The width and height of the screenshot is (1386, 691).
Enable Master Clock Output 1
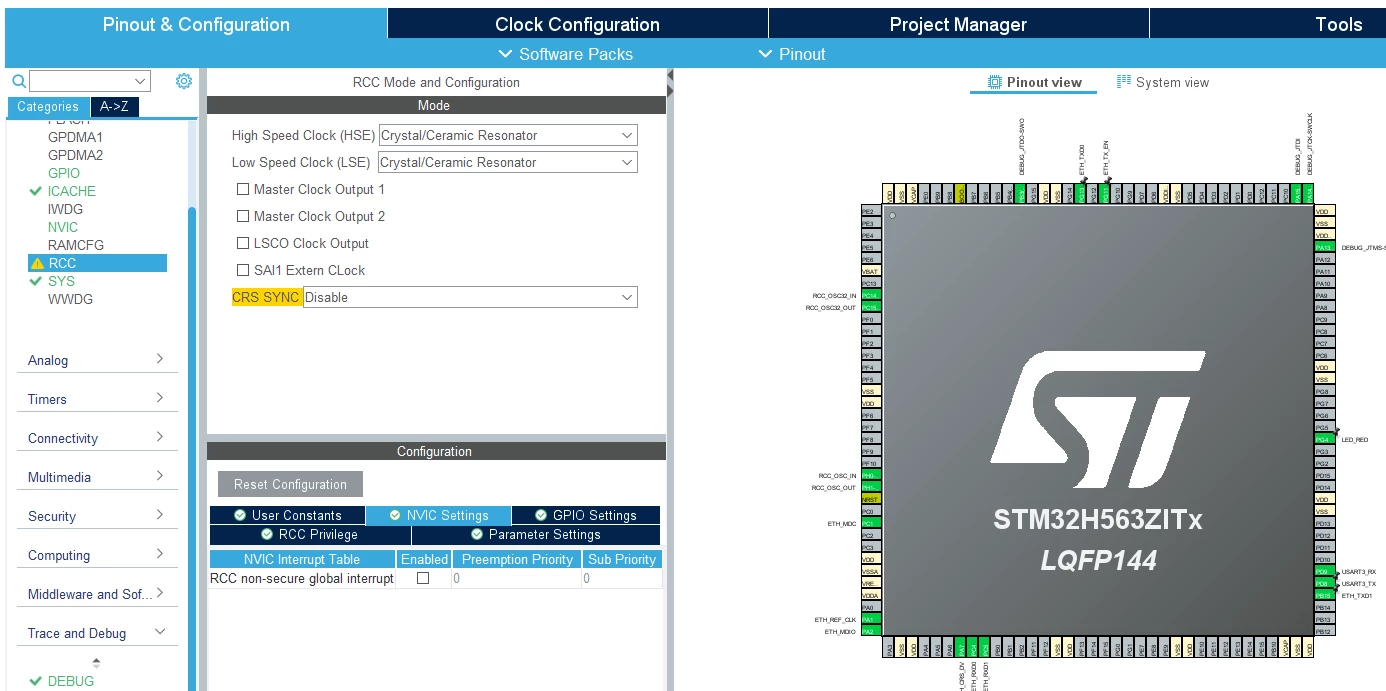pyautogui.click(x=243, y=189)
